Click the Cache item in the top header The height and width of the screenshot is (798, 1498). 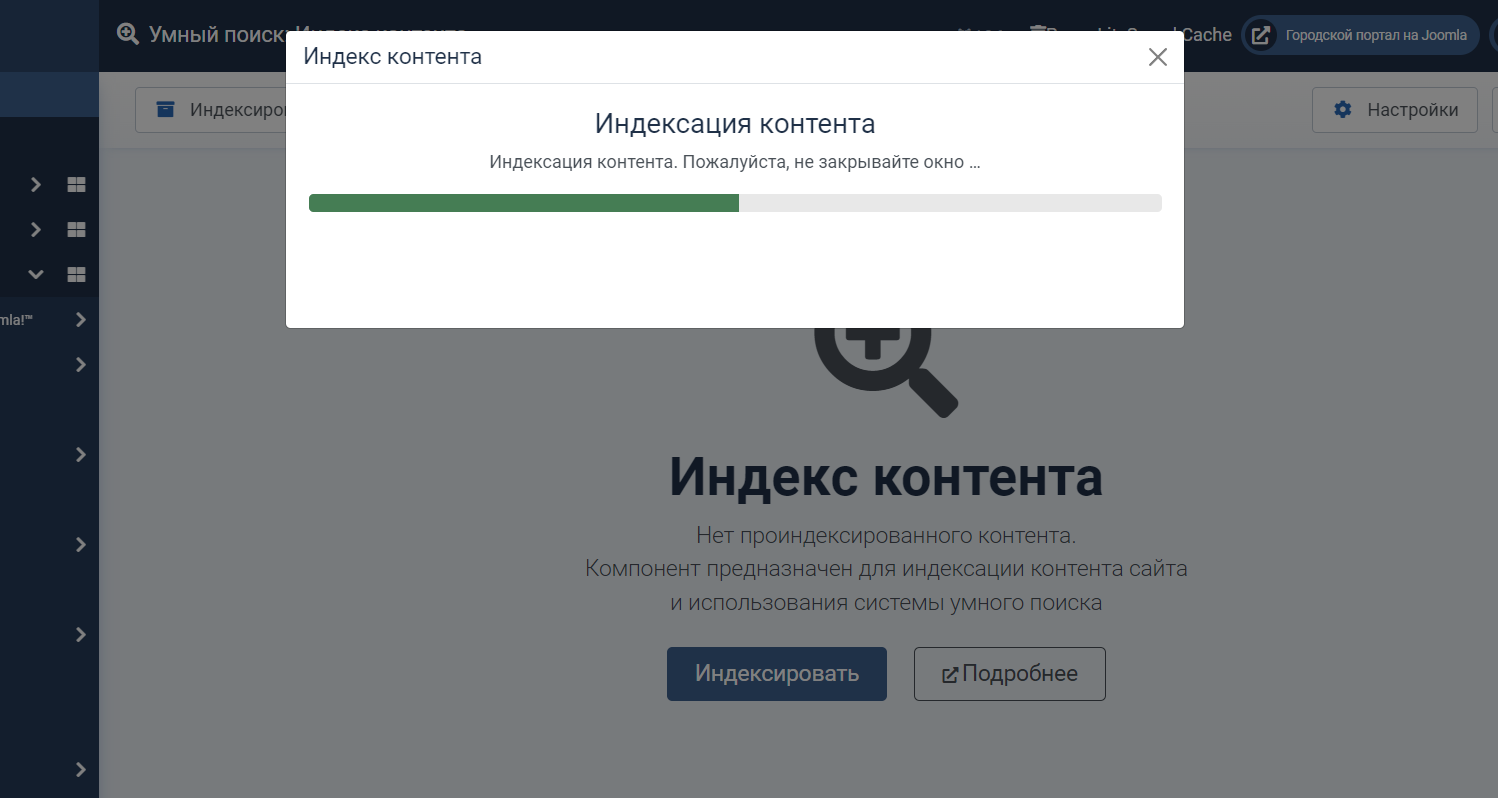(x=1208, y=35)
